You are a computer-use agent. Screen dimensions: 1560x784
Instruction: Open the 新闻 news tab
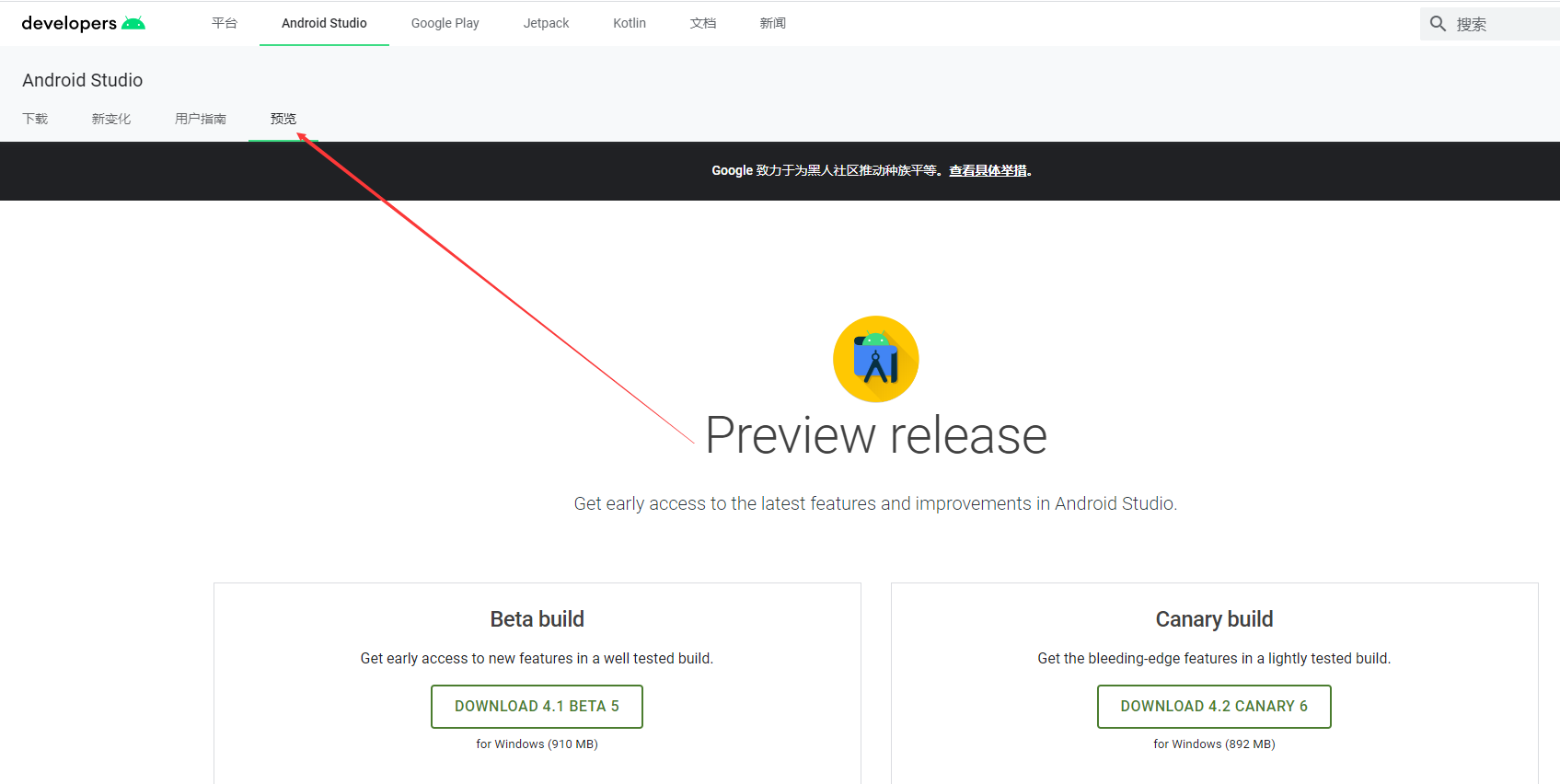tap(773, 23)
